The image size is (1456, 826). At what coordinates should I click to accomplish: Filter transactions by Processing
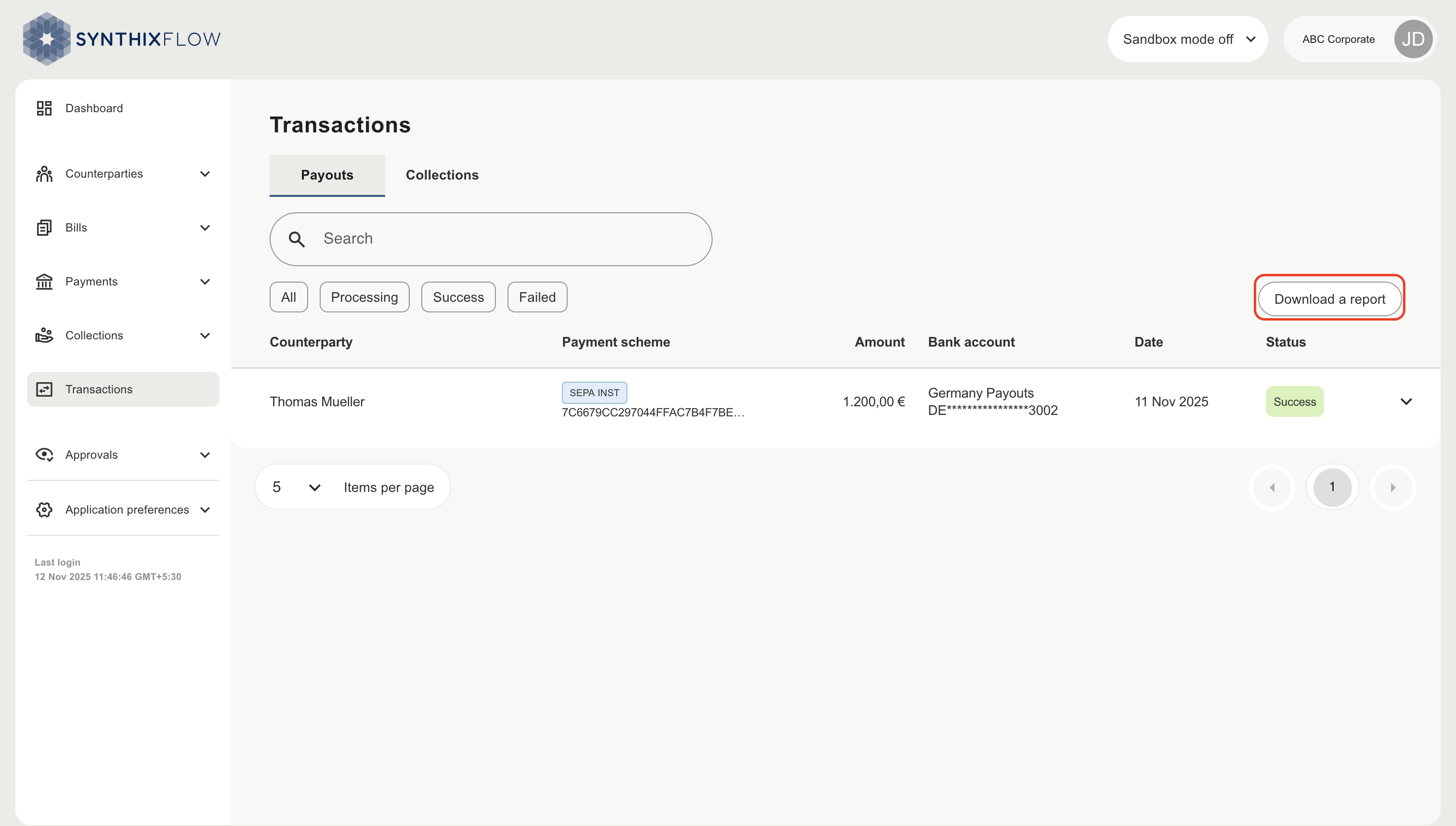[364, 297]
